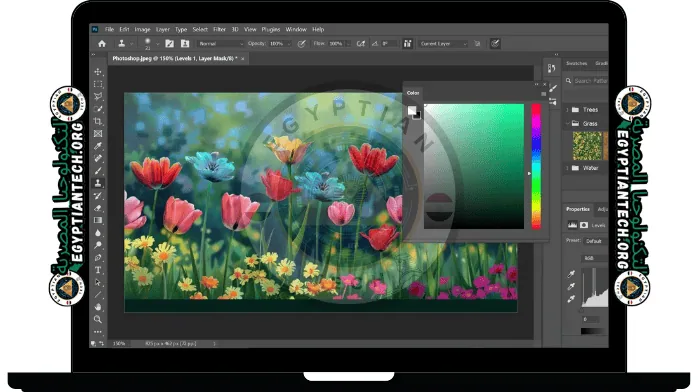Select the Clone Stamp tool in toolbox
698x392 pixels.
click(x=98, y=183)
